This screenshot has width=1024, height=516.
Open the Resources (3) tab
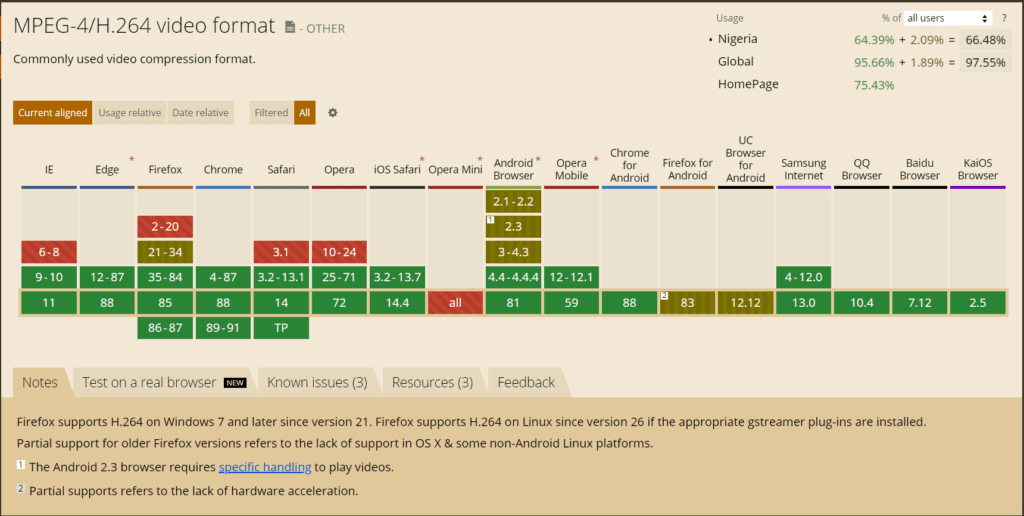click(x=432, y=382)
